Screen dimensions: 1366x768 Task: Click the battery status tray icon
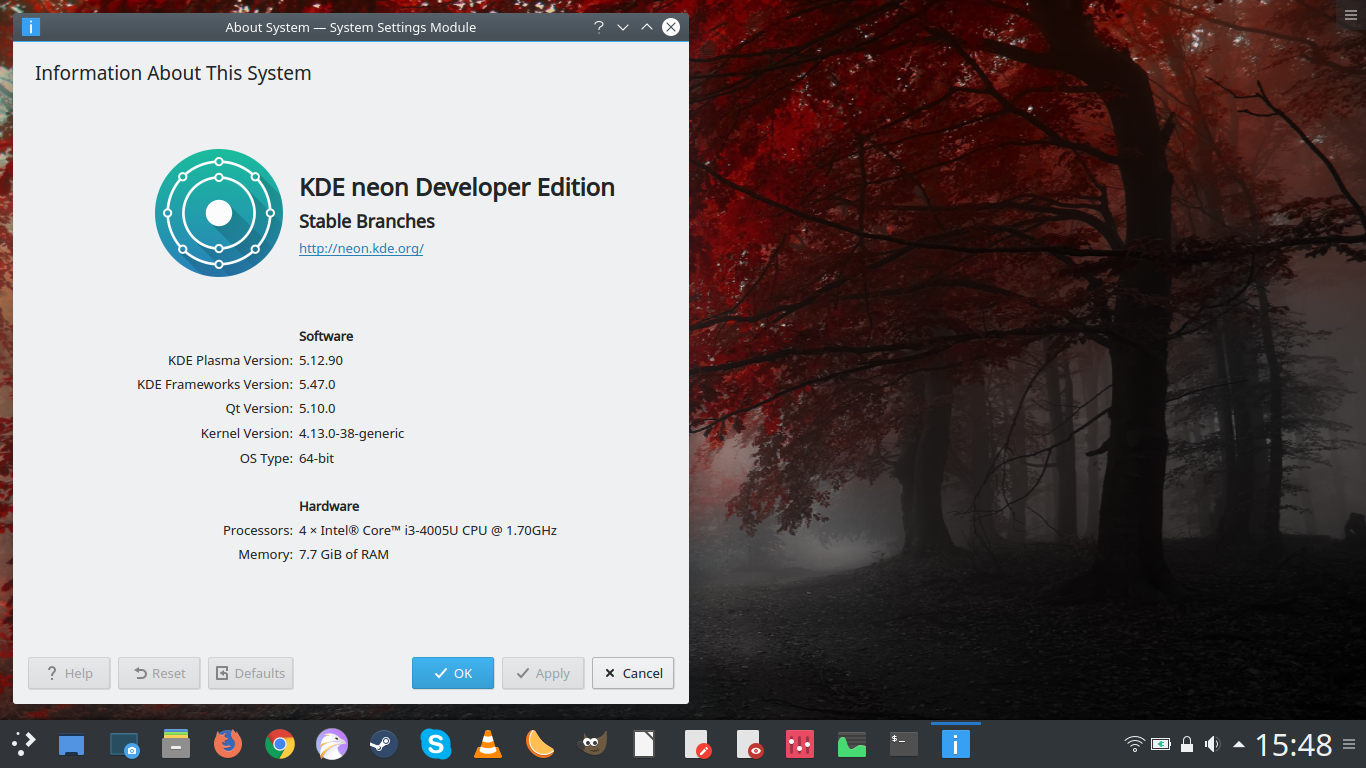pyautogui.click(x=1160, y=744)
